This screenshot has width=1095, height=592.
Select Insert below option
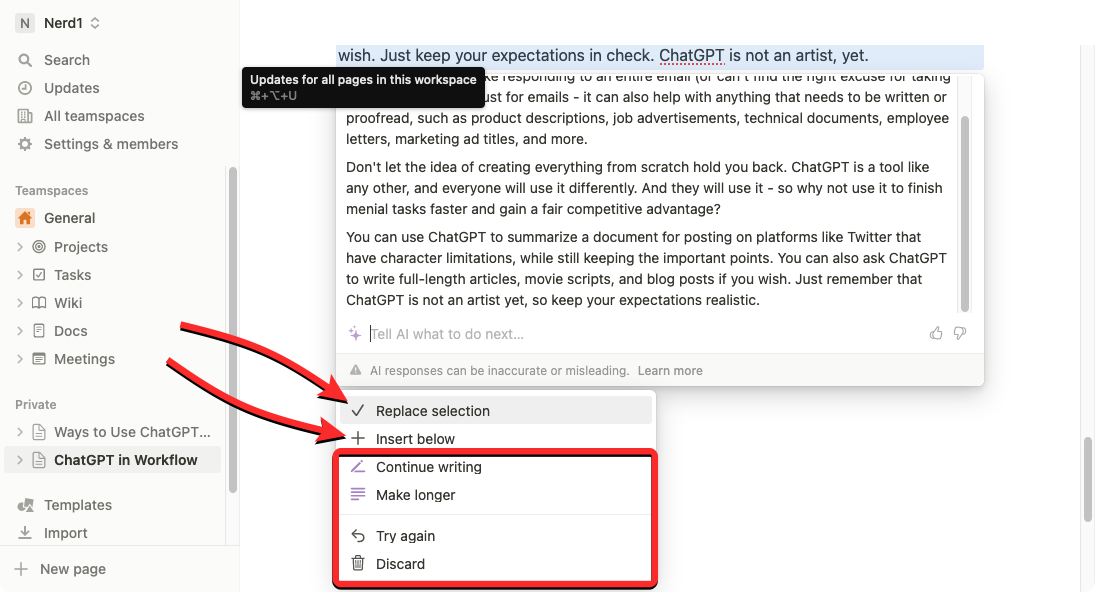415,439
